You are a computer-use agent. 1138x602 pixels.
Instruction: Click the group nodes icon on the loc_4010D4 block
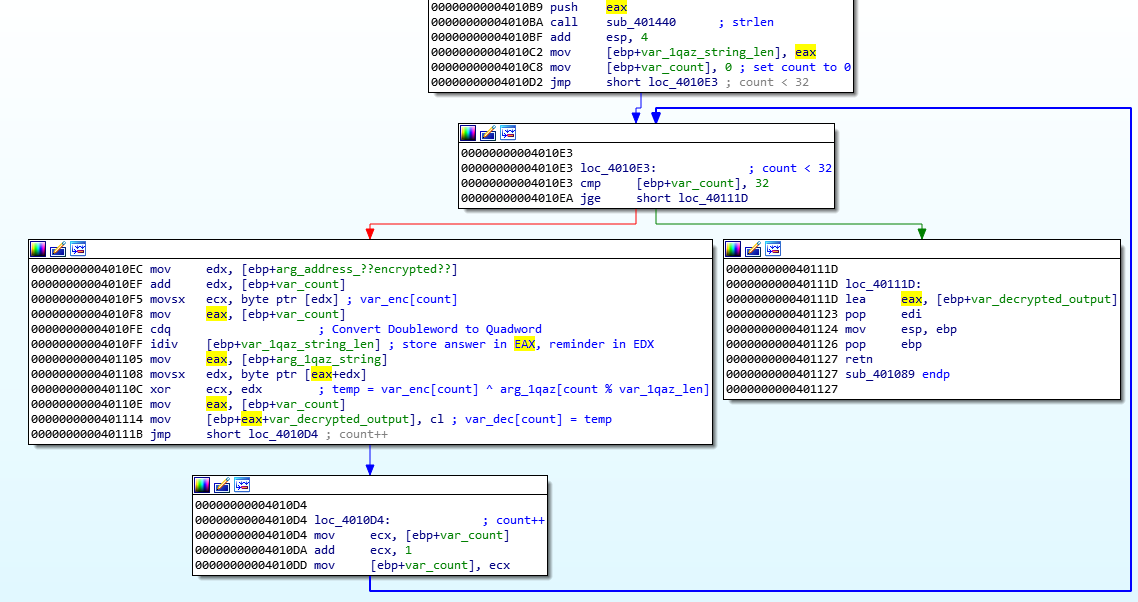(242, 485)
